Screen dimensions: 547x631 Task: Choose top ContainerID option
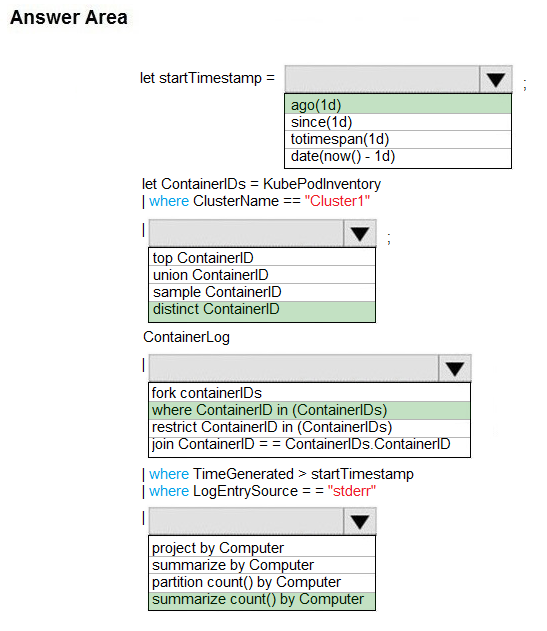(262, 258)
